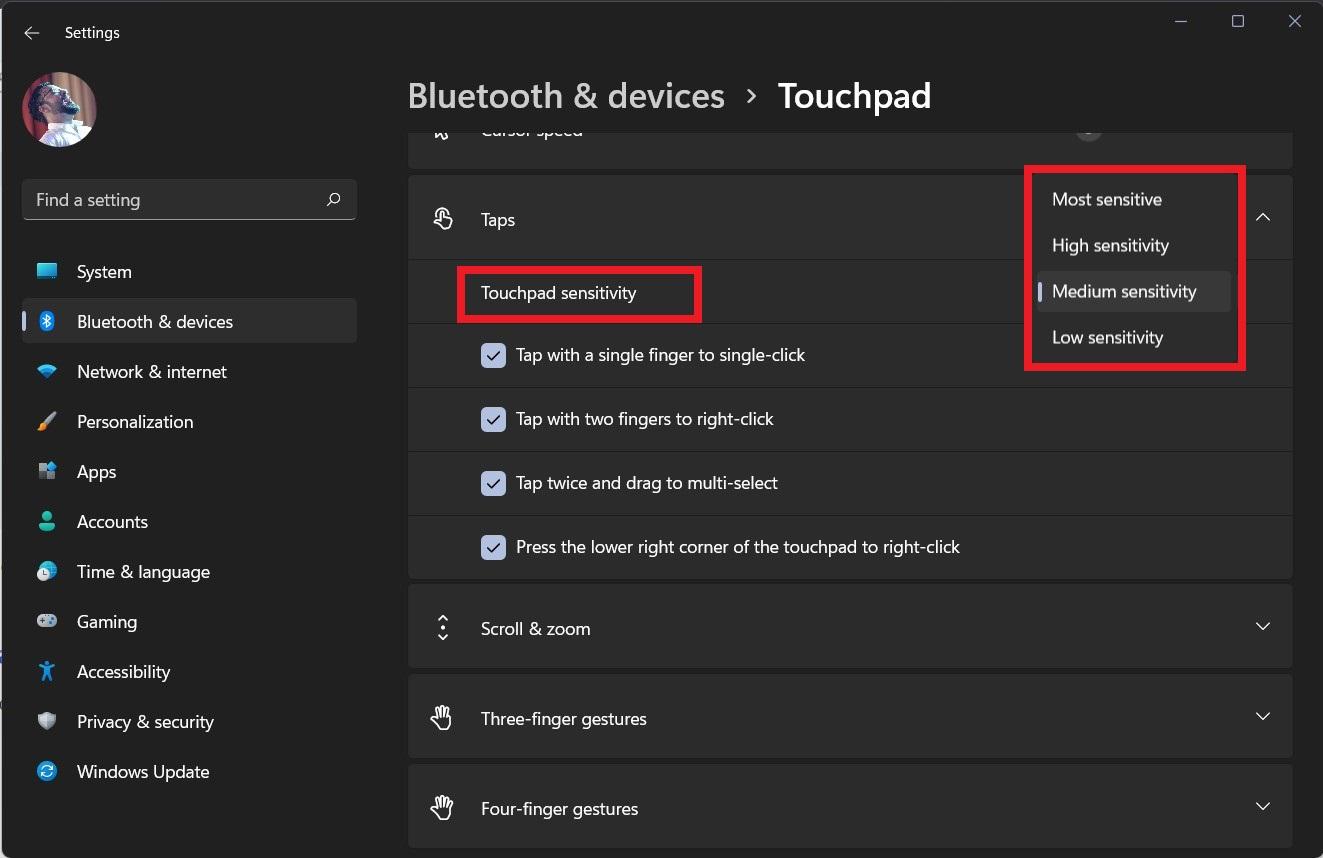The height and width of the screenshot is (858, 1323).
Task: Uncheck Tap with two fingers to right-click
Action: point(493,419)
